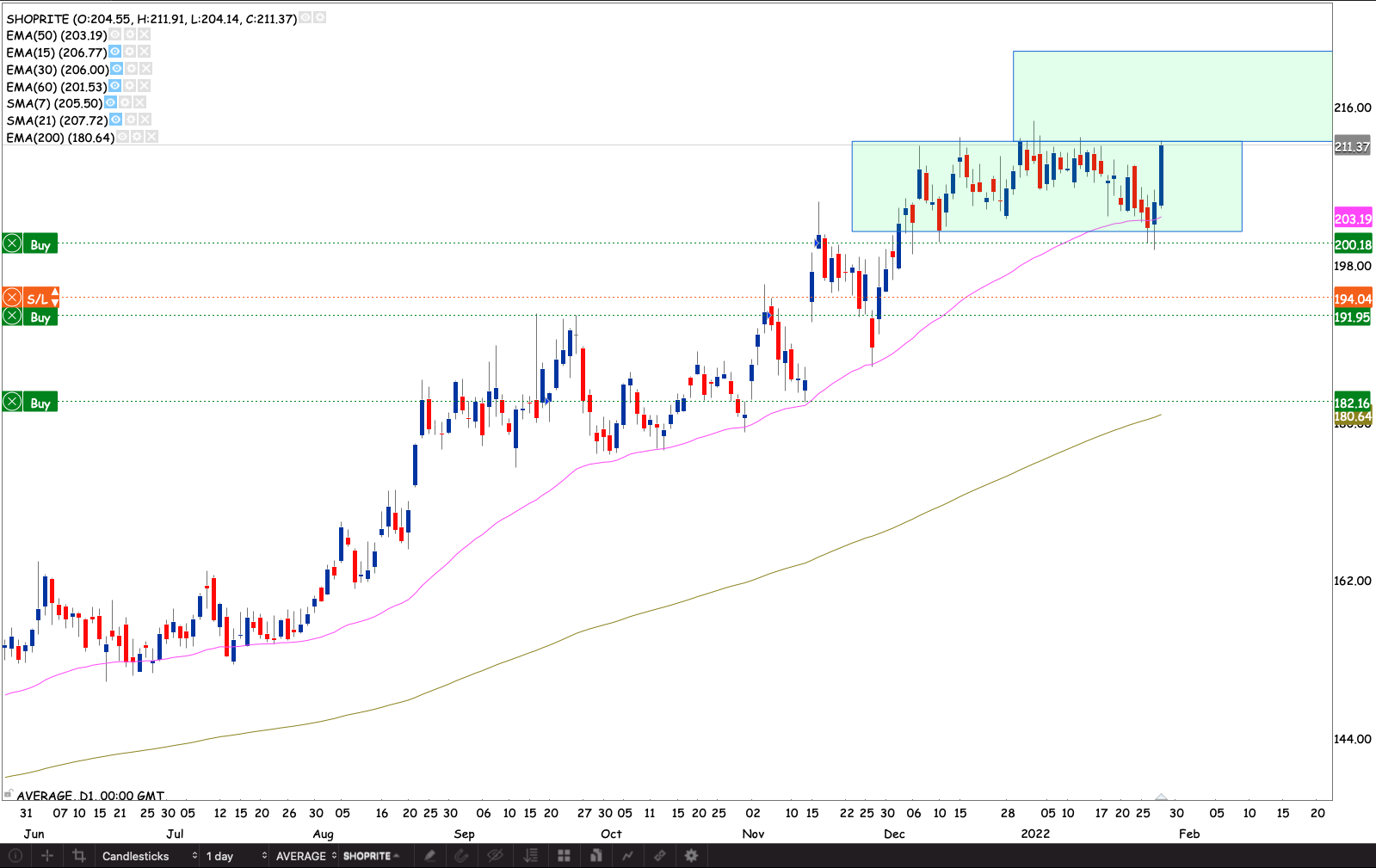Toggle visibility eye for EMA(60)
The image size is (1376, 868).
115,87
